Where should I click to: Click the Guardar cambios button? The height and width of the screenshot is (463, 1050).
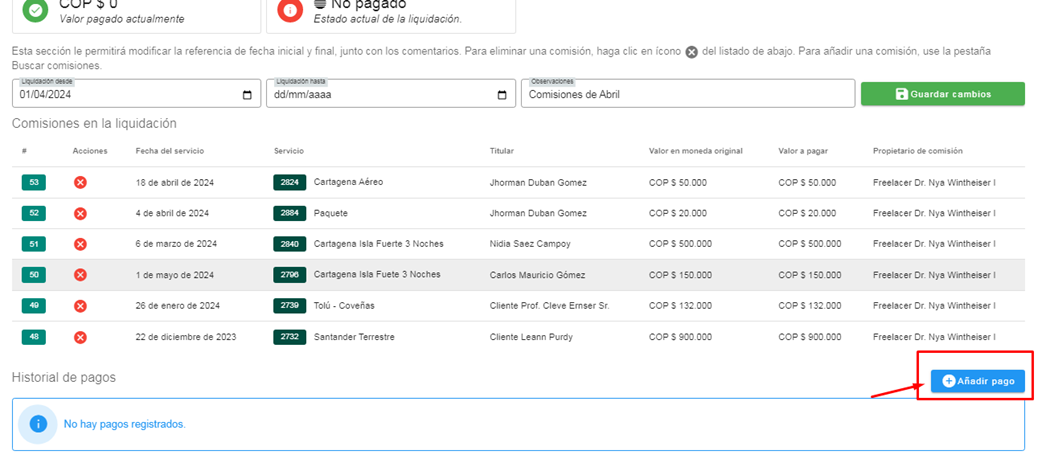pyautogui.click(x=942, y=94)
